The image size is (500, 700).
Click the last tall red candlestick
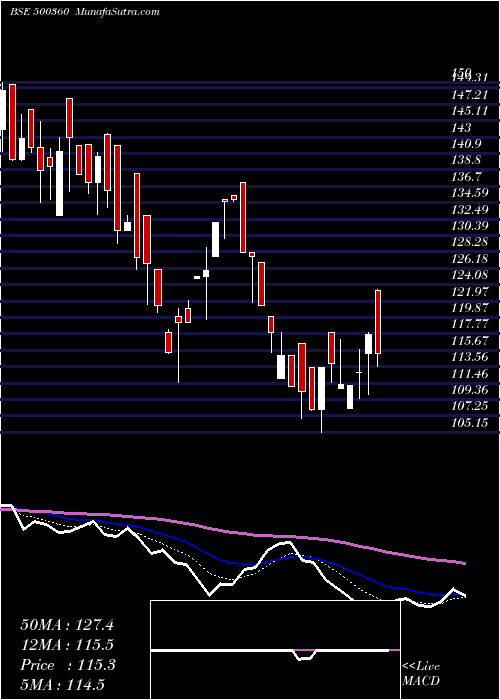click(378, 322)
